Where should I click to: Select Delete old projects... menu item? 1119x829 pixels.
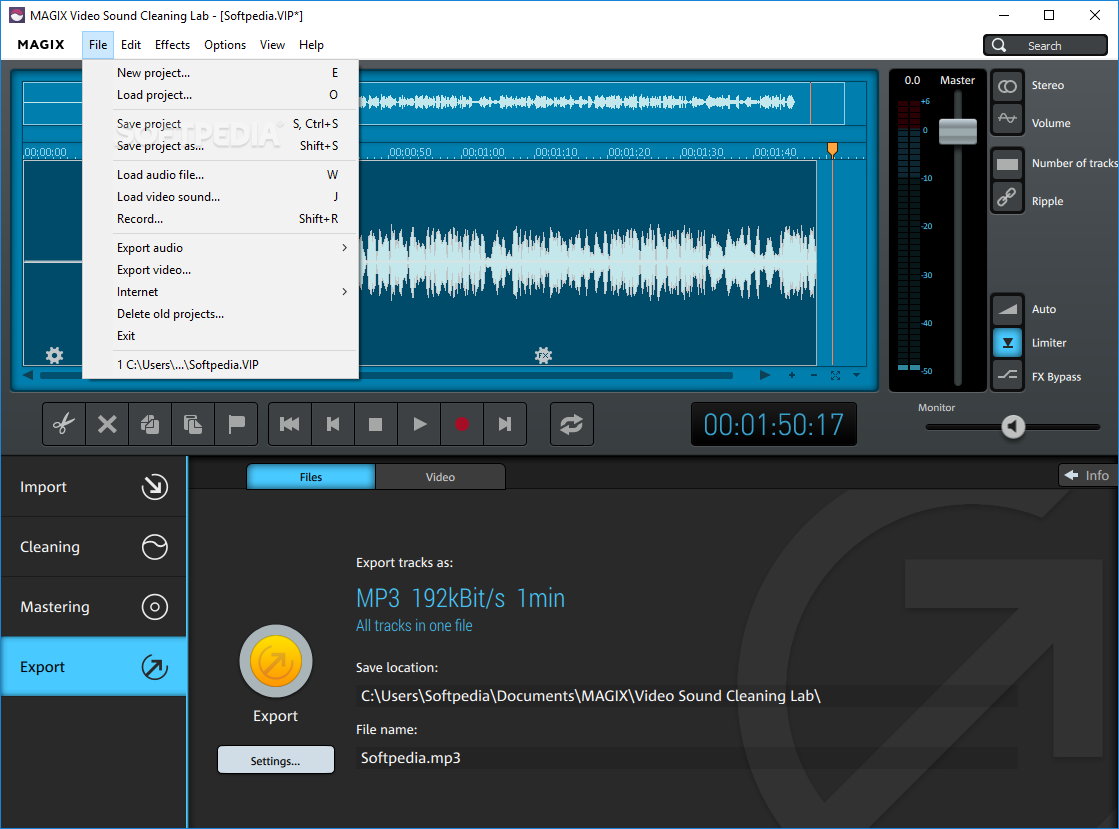221,314
